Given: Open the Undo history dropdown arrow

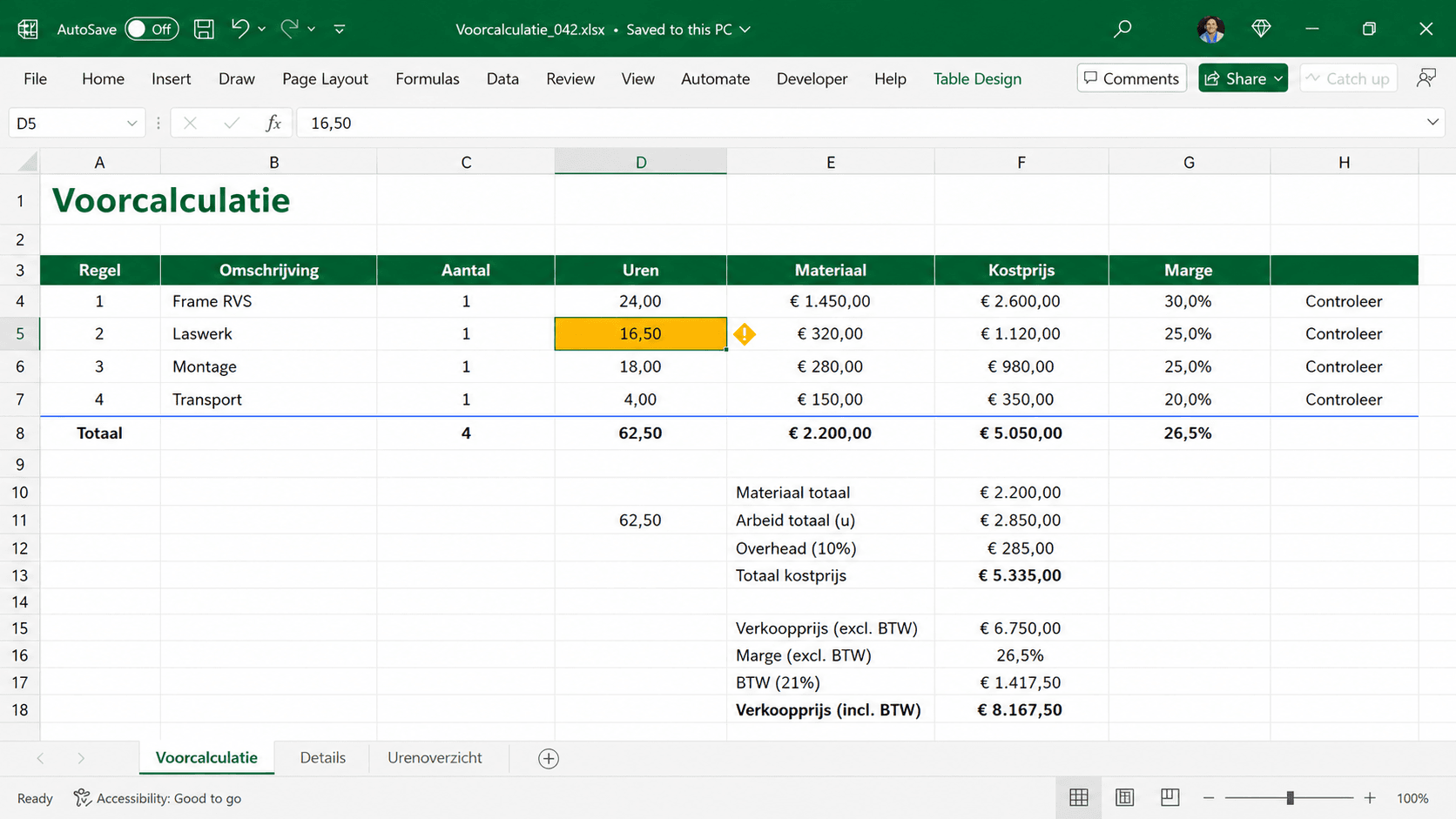Looking at the screenshot, I should pos(261,30).
